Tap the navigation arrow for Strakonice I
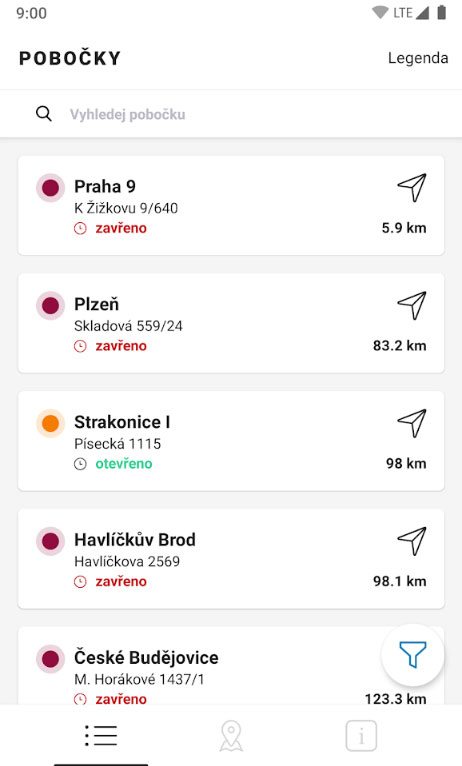Viewport: 462px width, 766px height. [412, 423]
